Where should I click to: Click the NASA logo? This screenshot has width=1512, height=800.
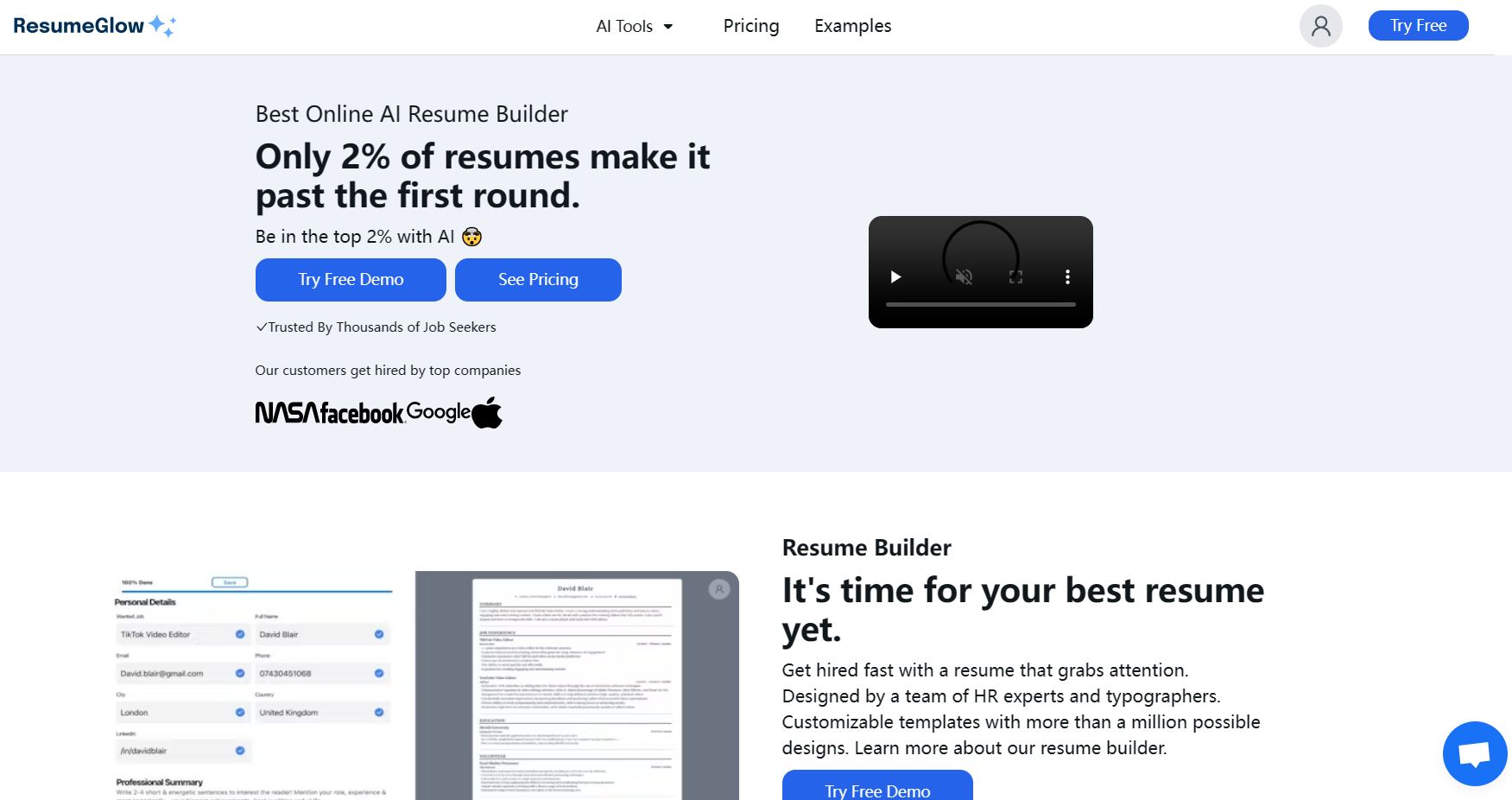[288, 413]
